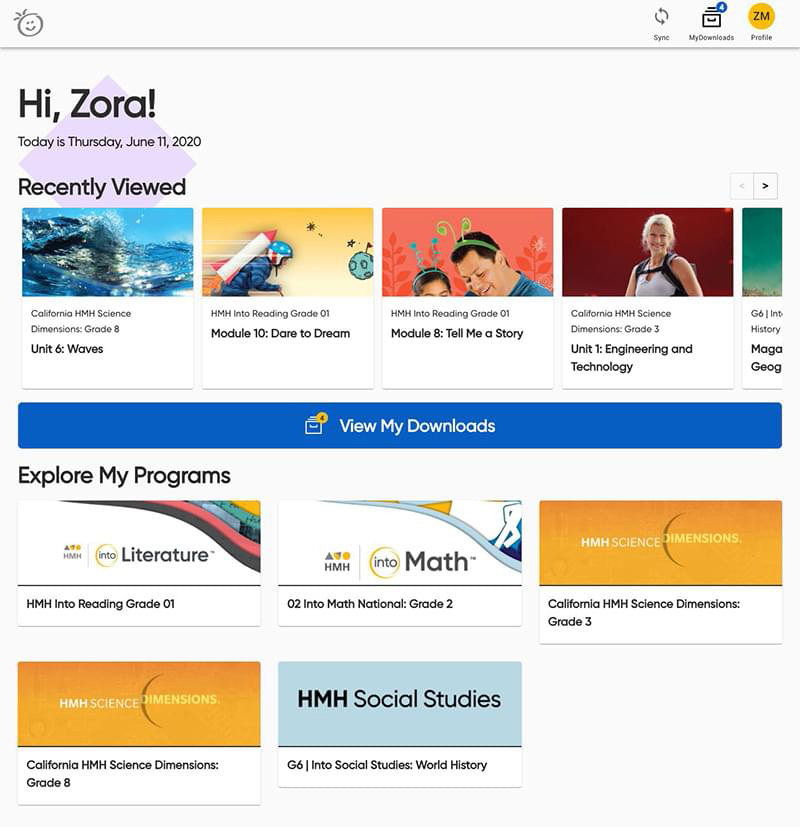Click the HMH Social Studies banner
The image size is (800, 827).
tap(400, 704)
